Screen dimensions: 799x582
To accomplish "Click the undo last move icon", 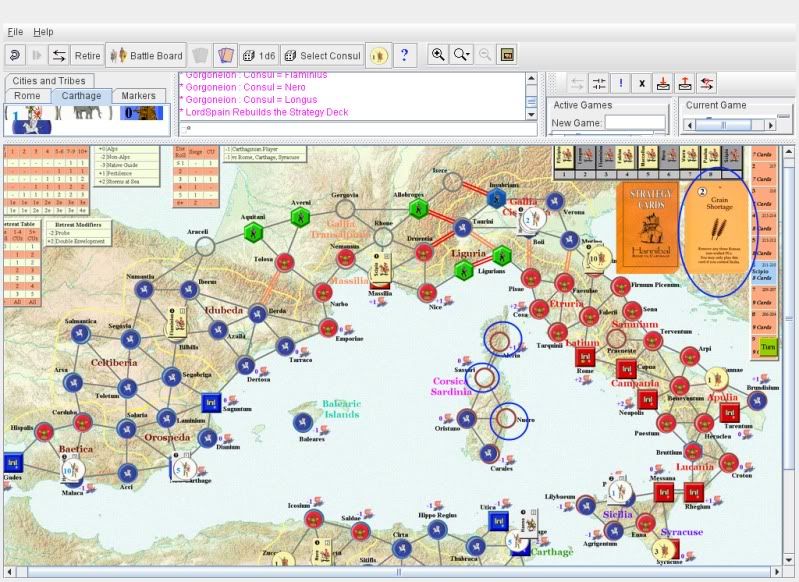I will click(x=15, y=55).
